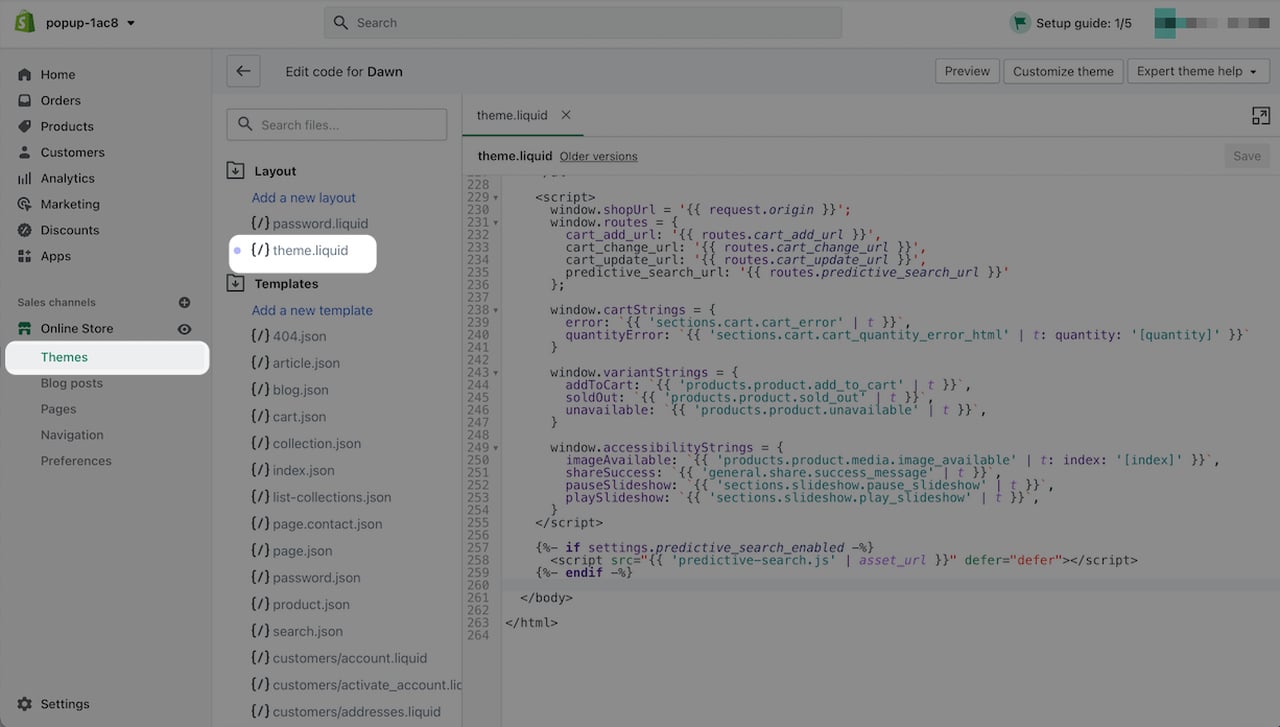Select the theme.liquid editor tab
This screenshot has height=727, width=1280.
[x=512, y=115]
